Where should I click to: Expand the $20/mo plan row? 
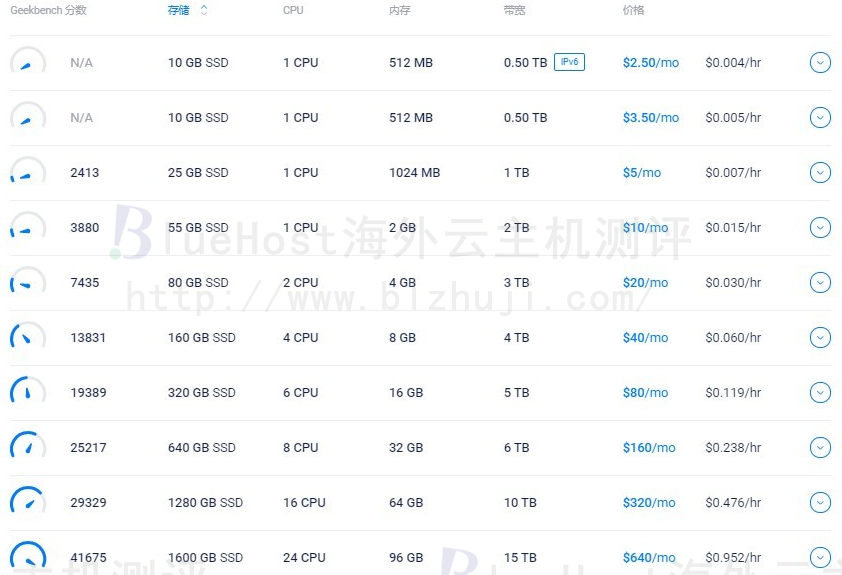coord(820,282)
